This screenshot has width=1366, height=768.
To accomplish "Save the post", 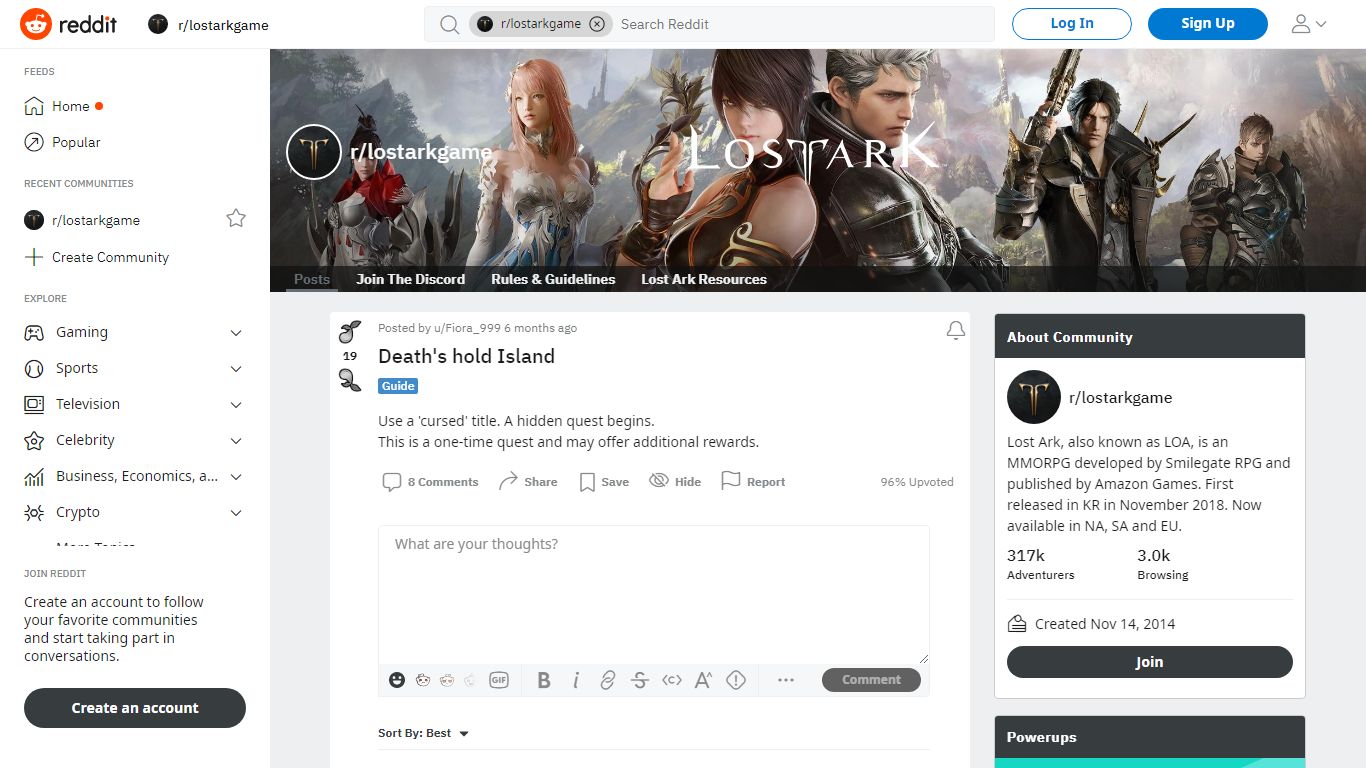I will (604, 482).
